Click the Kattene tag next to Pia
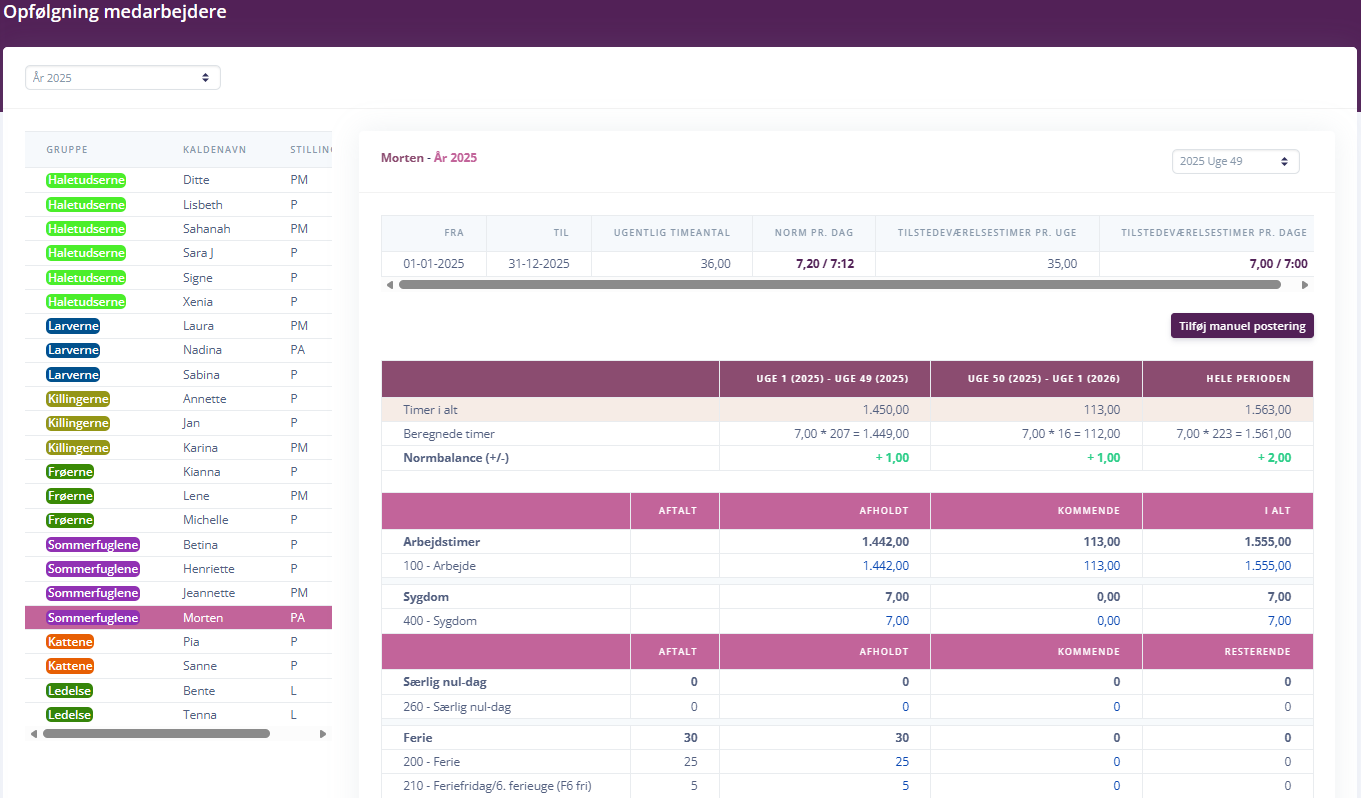This screenshot has height=798, width=1361. tap(70, 642)
